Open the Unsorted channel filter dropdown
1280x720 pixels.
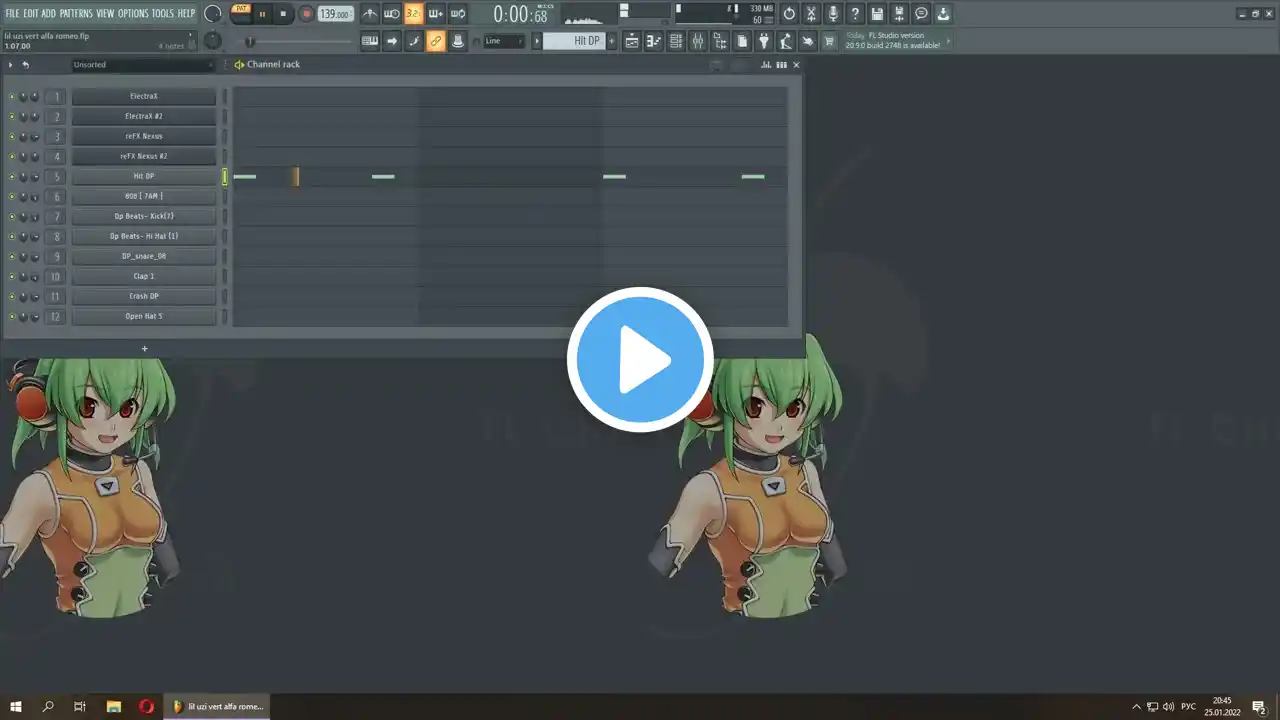(x=143, y=65)
